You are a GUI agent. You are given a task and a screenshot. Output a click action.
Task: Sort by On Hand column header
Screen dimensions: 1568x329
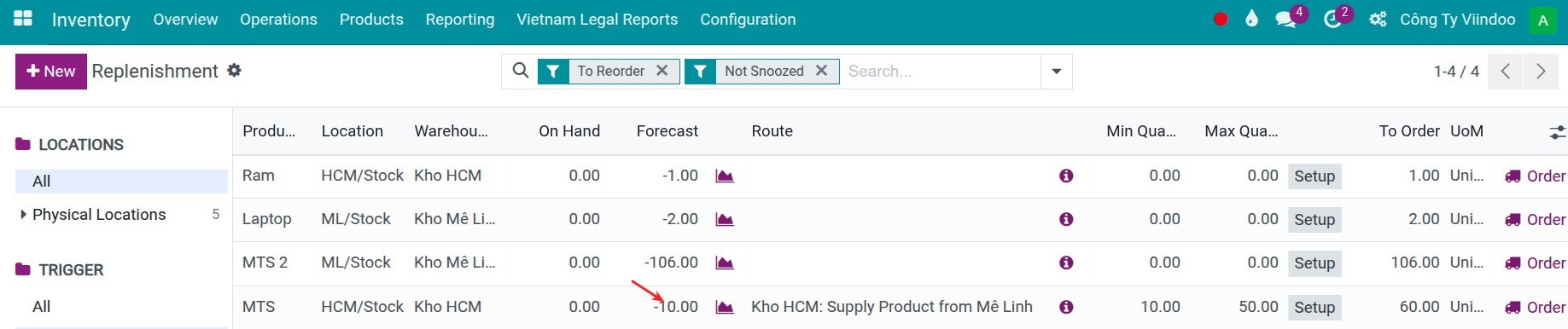(x=569, y=131)
